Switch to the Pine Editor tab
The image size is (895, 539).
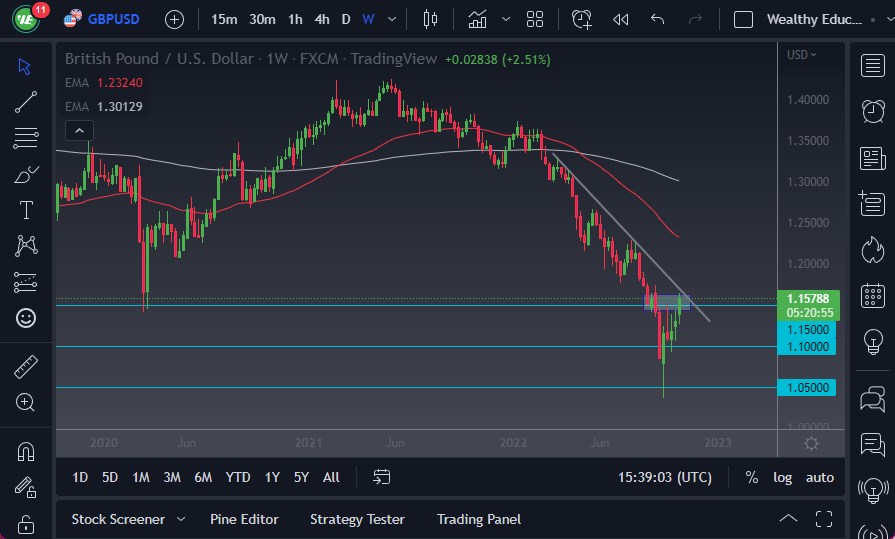tap(244, 519)
